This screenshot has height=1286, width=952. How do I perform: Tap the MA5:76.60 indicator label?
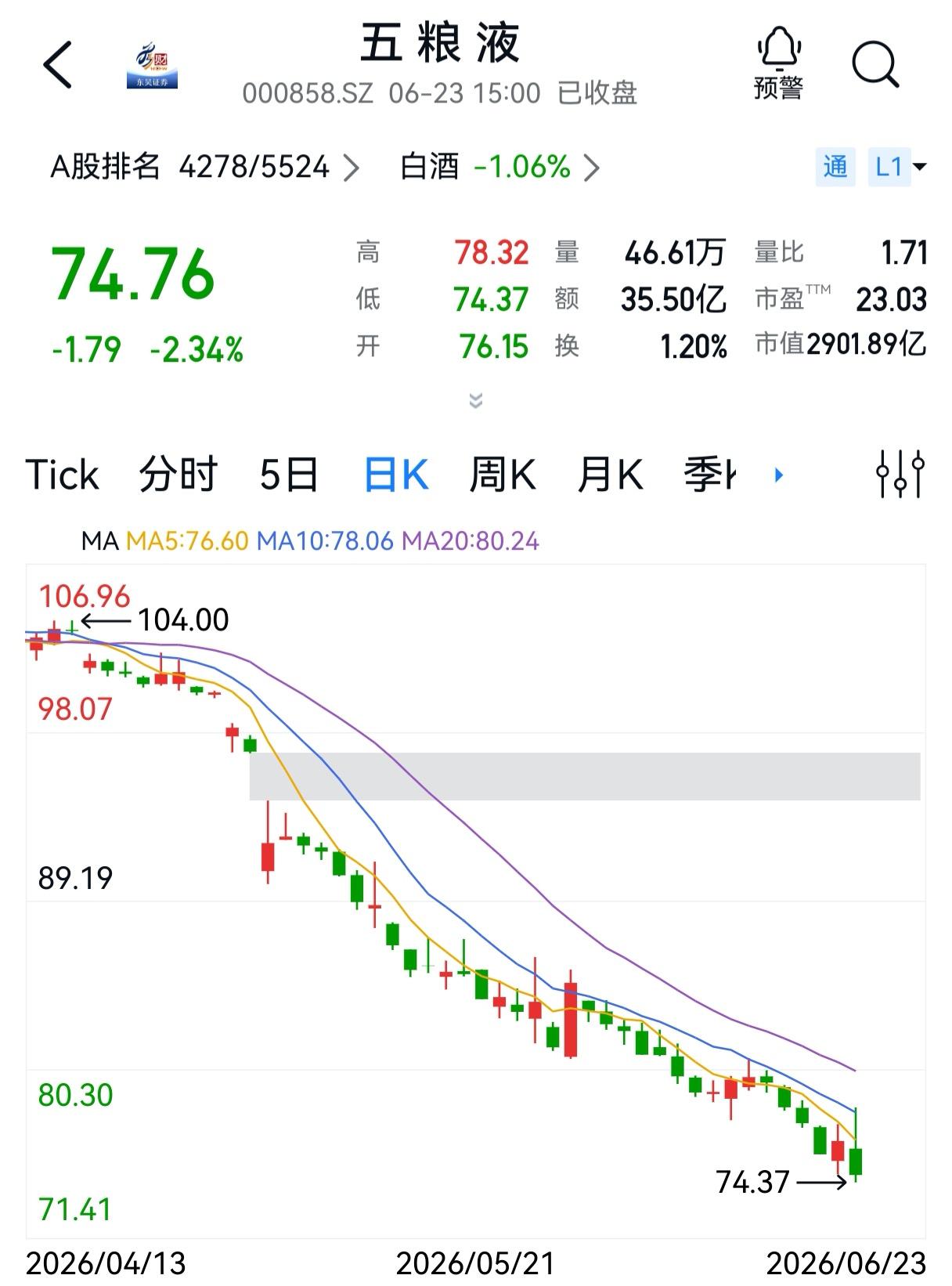pyautogui.click(x=187, y=541)
